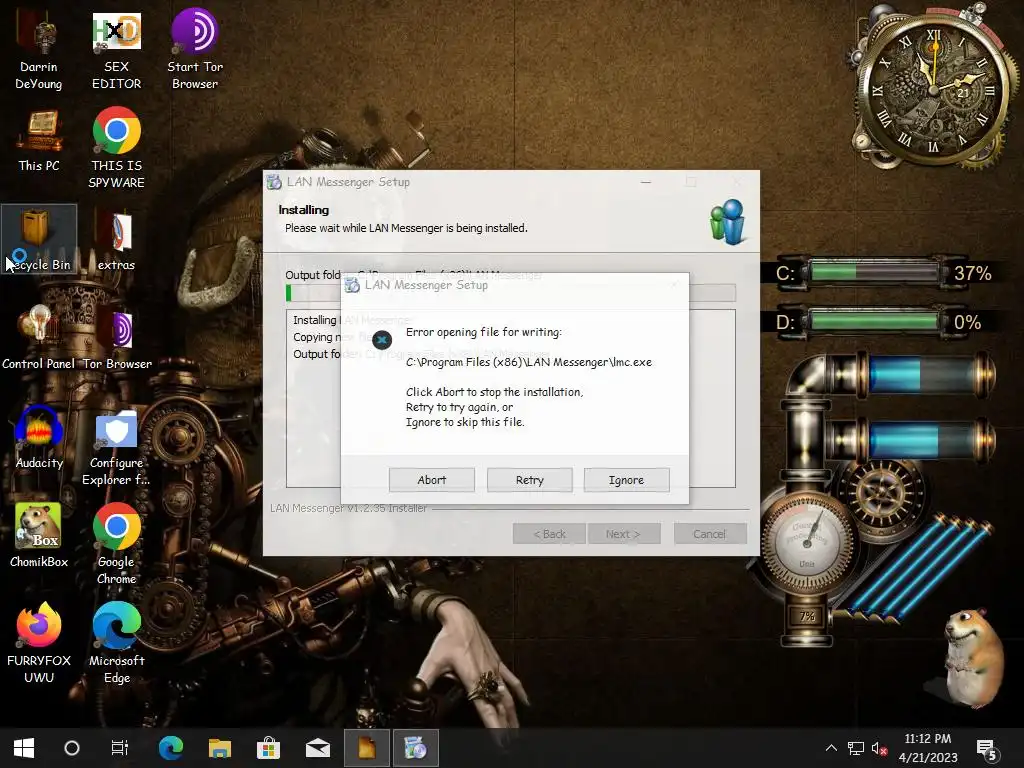Screen dimensions: 1024x768
Task: Launch the Start Tor Browser shortcut
Action: coord(195,51)
